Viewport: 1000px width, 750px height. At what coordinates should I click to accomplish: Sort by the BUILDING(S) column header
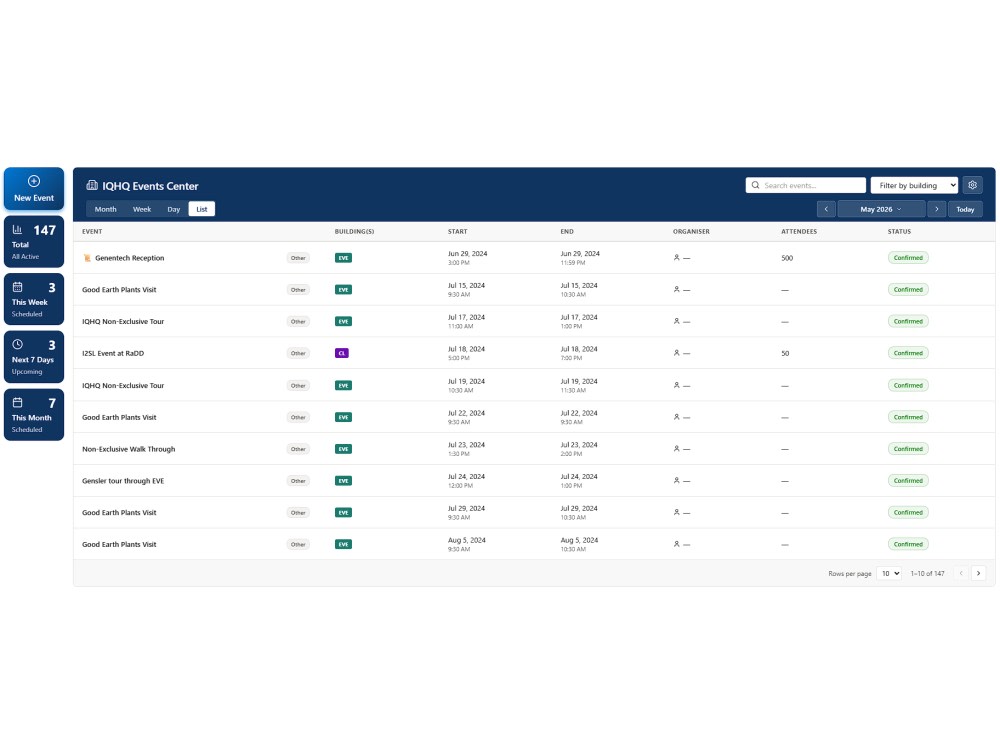[354, 232]
